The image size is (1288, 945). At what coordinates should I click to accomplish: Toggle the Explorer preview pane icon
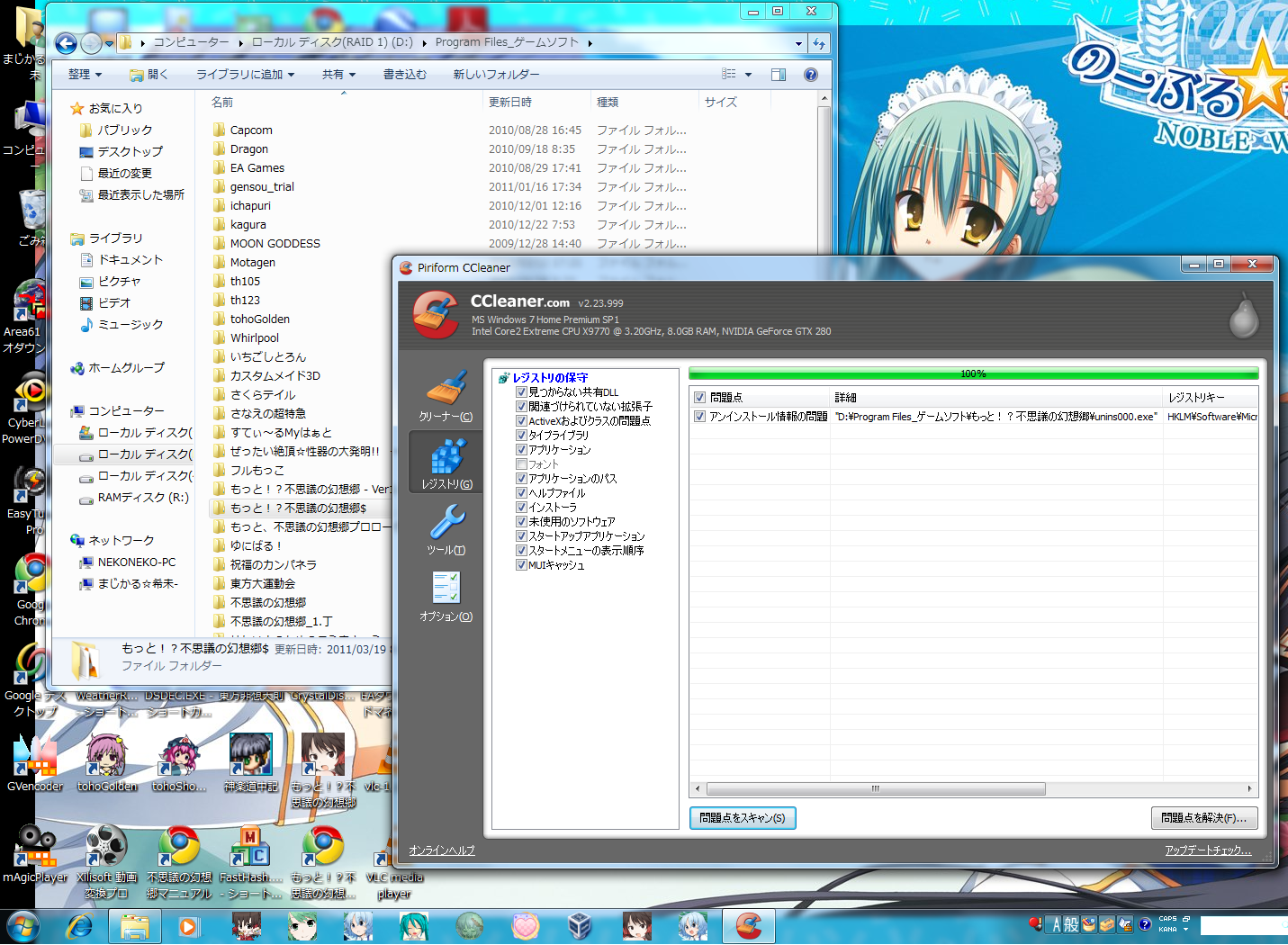[779, 75]
